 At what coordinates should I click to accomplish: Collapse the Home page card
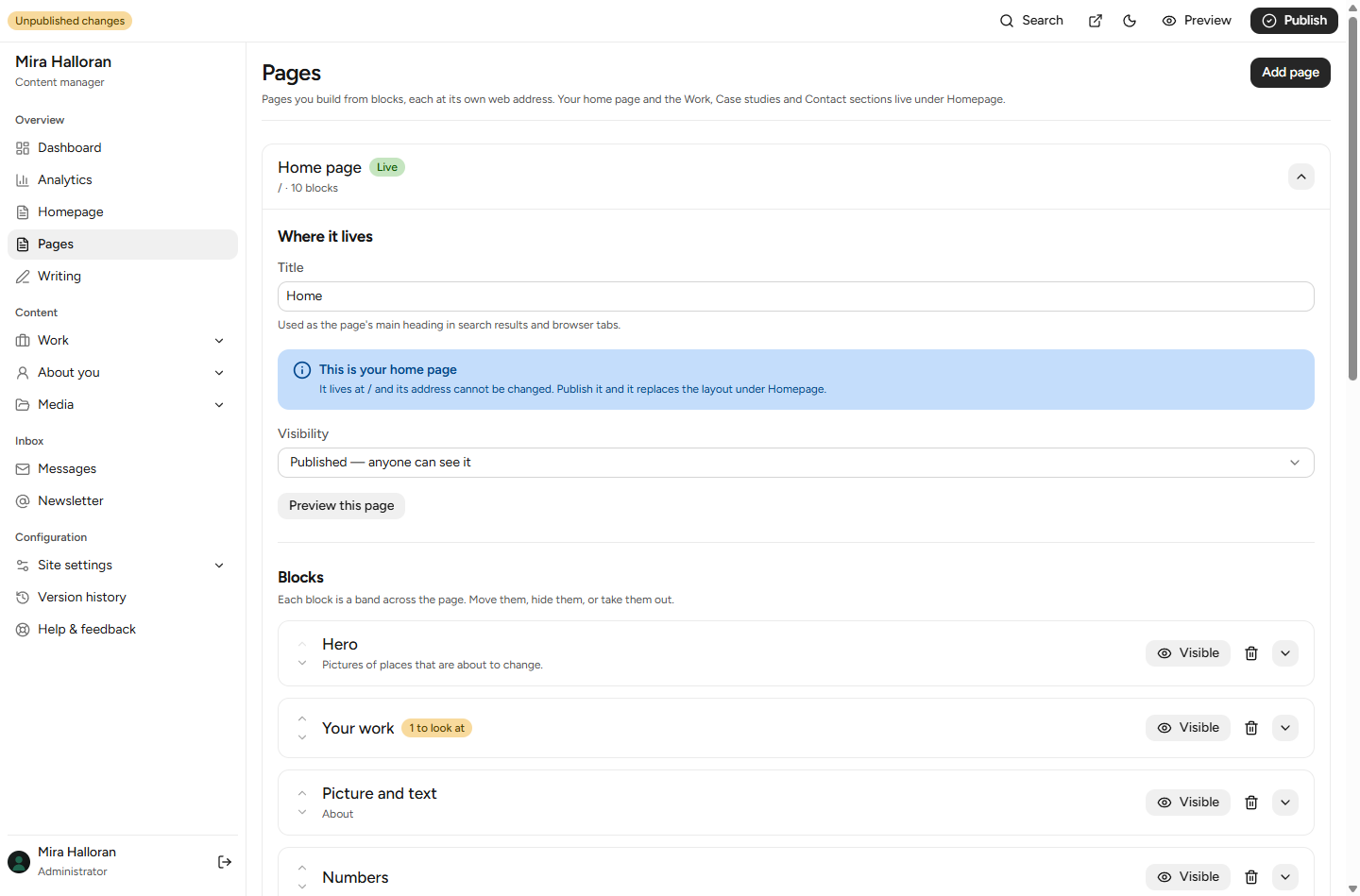1301,177
